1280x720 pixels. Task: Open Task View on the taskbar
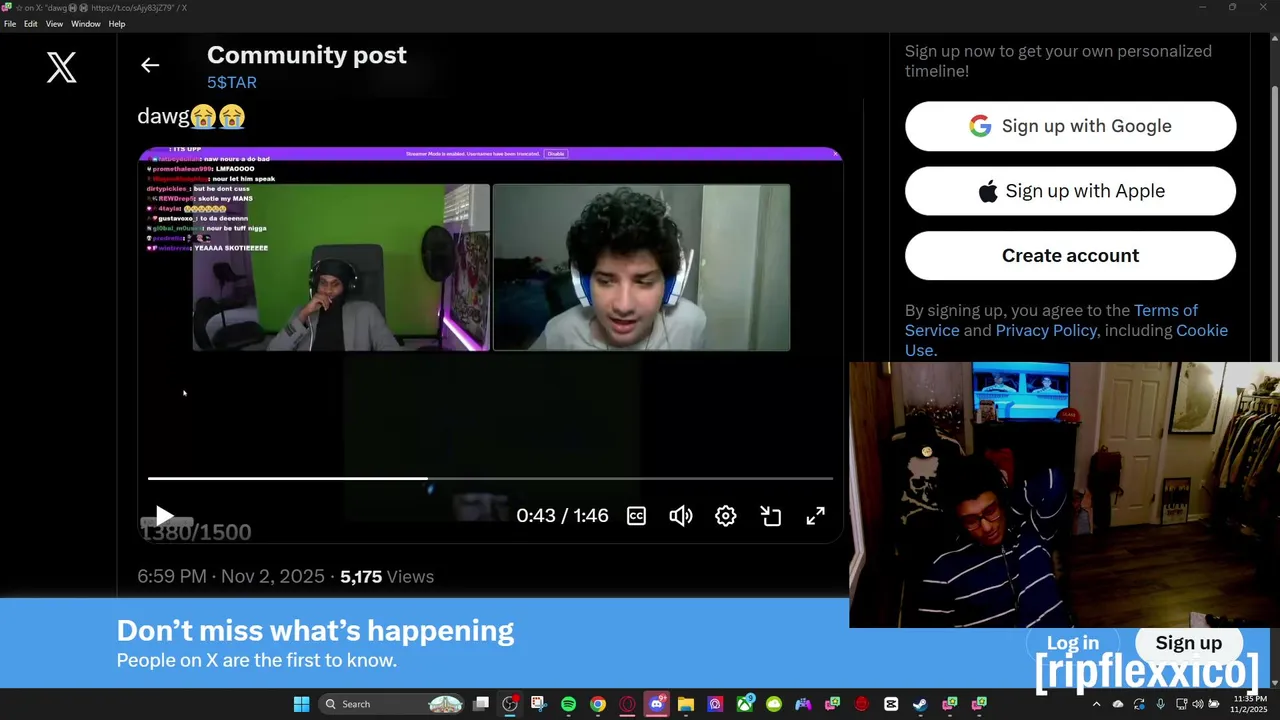coord(481,704)
